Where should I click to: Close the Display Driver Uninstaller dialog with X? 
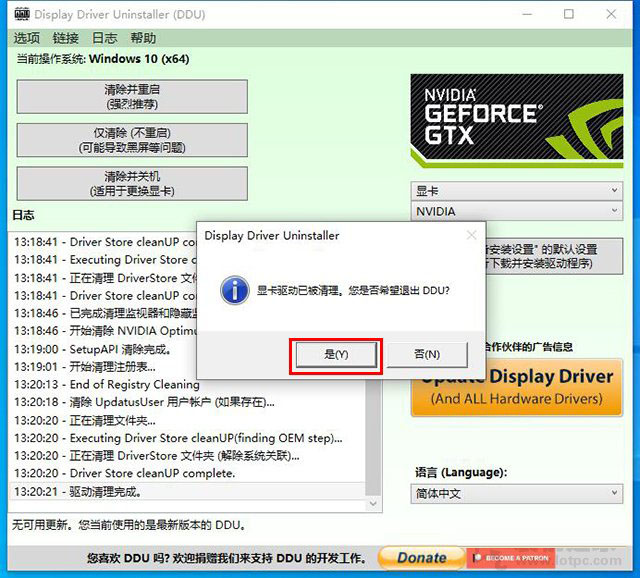472,236
